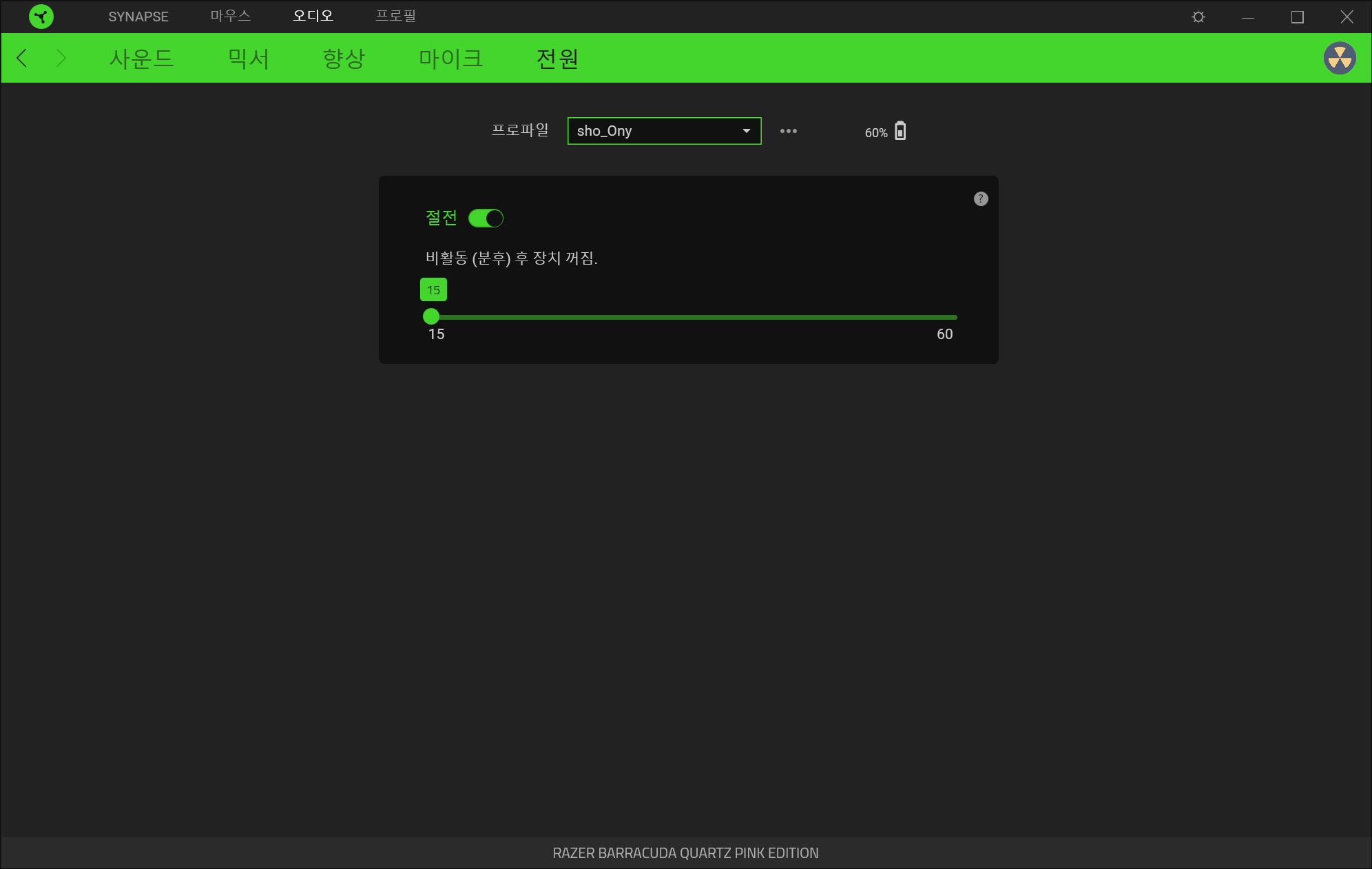
Task: Go back with left arrow
Action: (22, 58)
